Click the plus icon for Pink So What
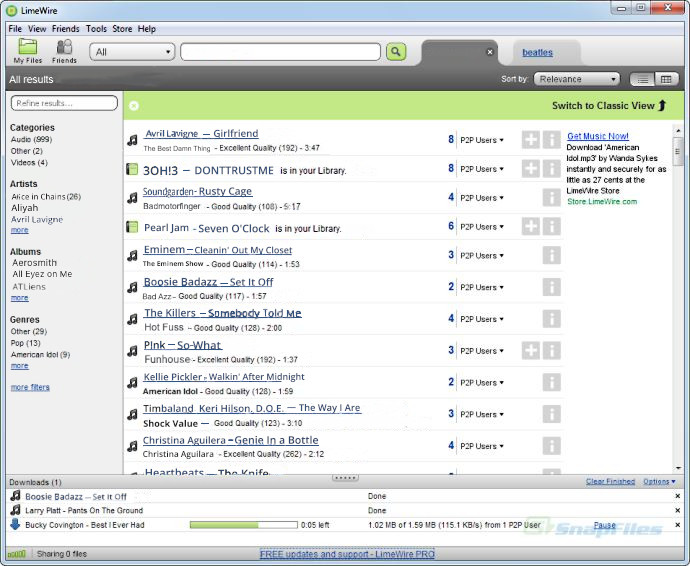690x566 pixels. click(531, 350)
